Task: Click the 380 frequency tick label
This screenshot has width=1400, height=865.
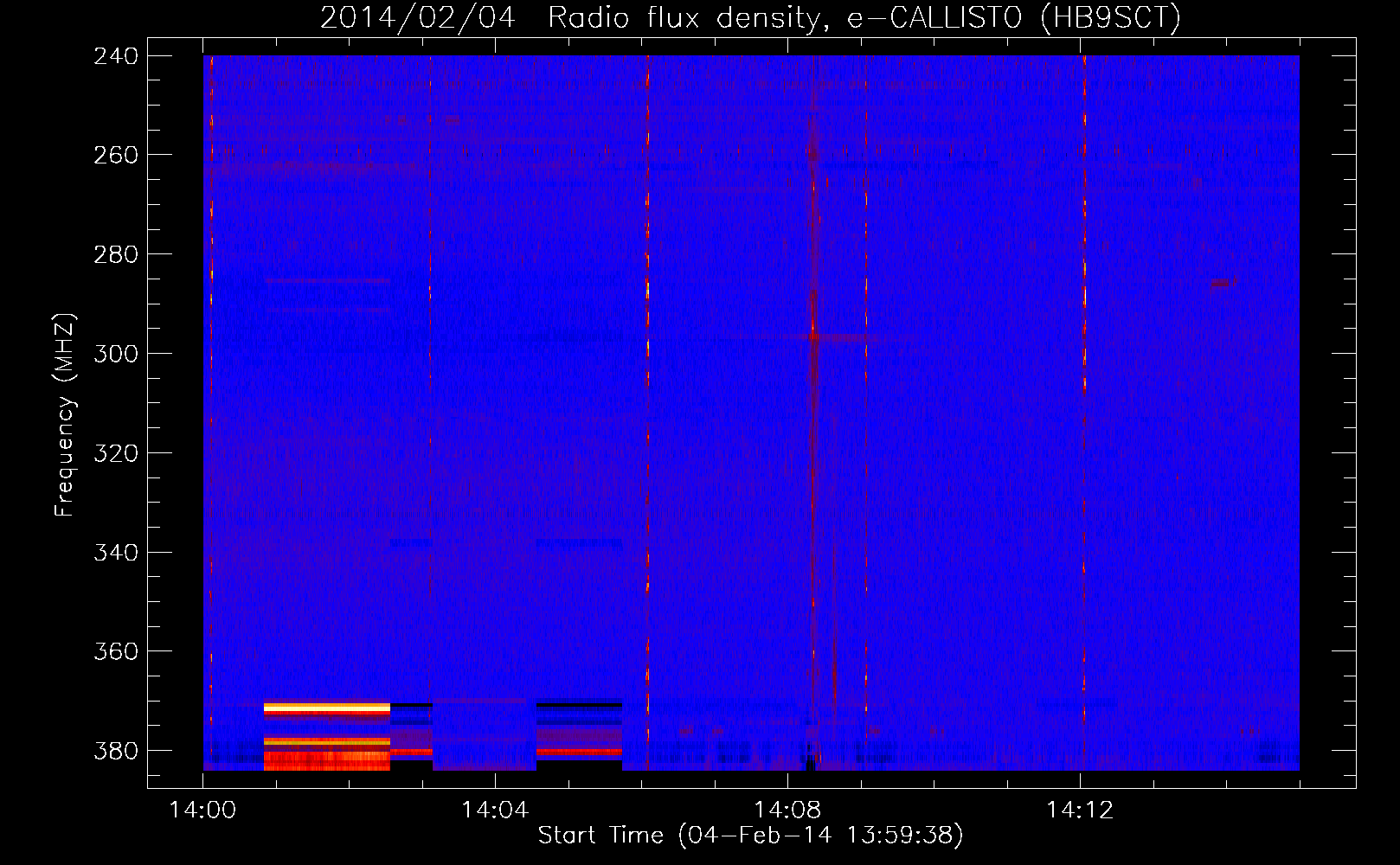Action: [116, 751]
